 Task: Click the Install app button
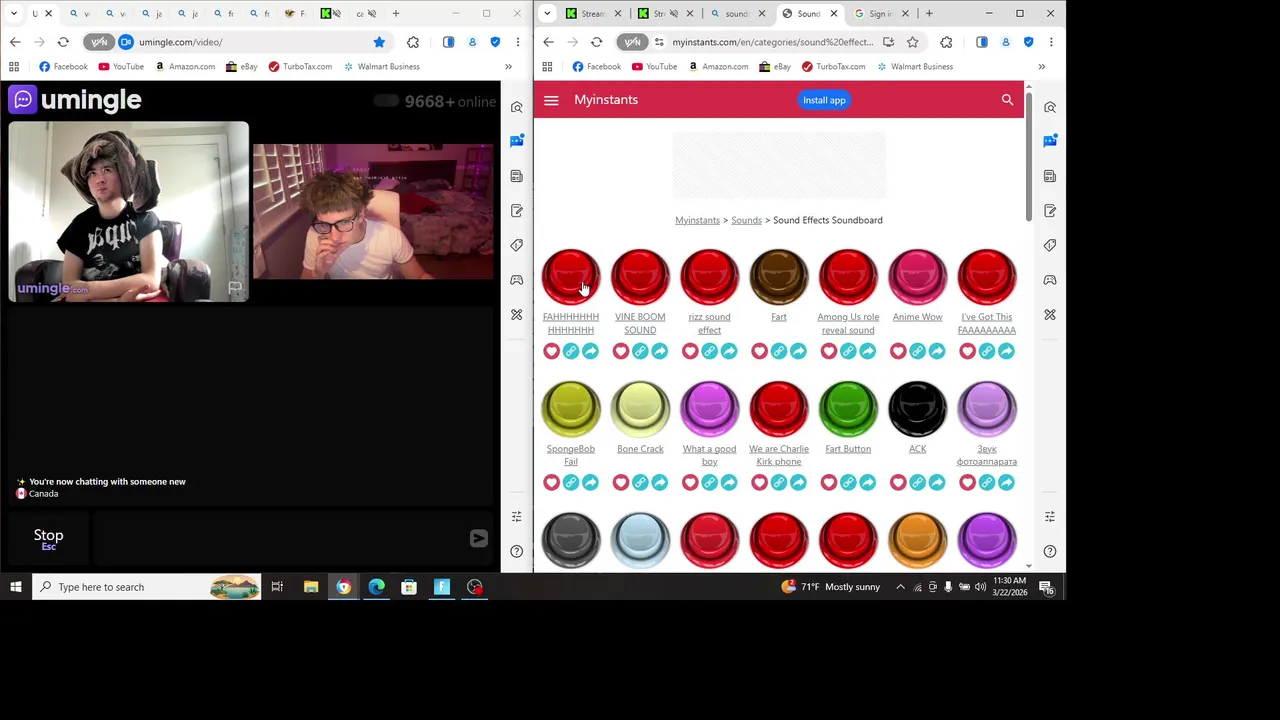pyautogui.click(x=824, y=100)
